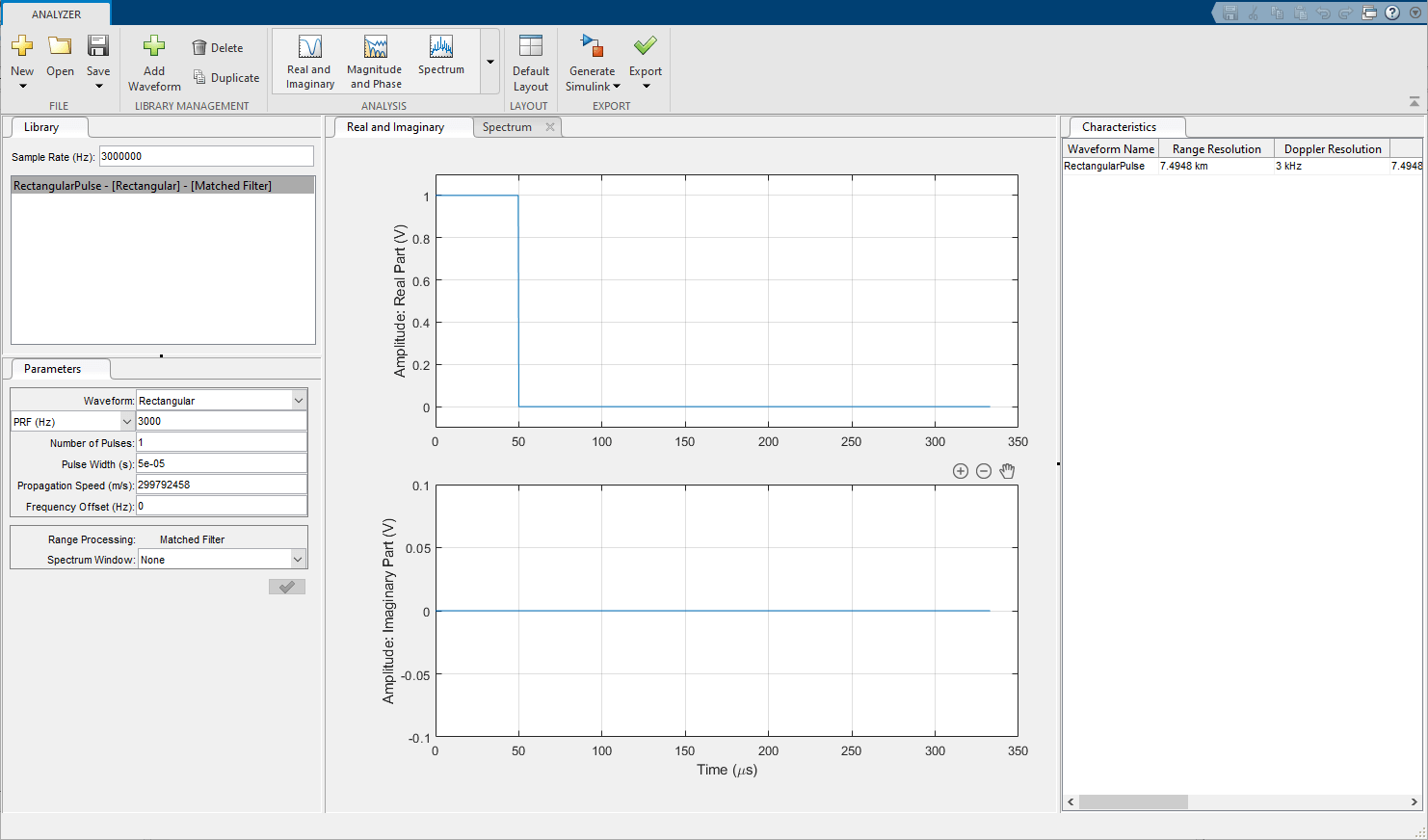Open the Spectrum analysis view
This screenshot has width=1428, height=840.
click(440, 61)
